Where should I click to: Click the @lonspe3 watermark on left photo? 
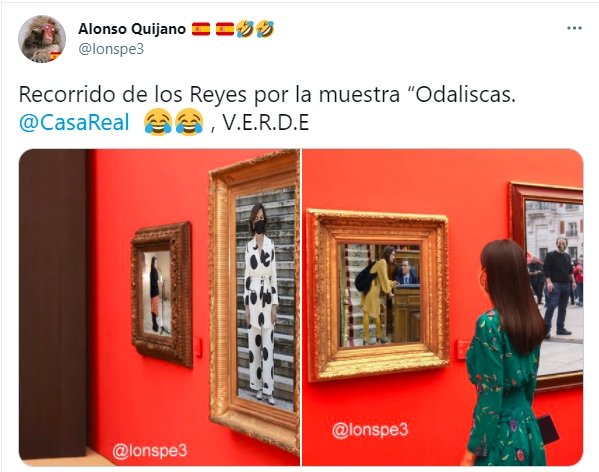pyautogui.click(x=150, y=451)
